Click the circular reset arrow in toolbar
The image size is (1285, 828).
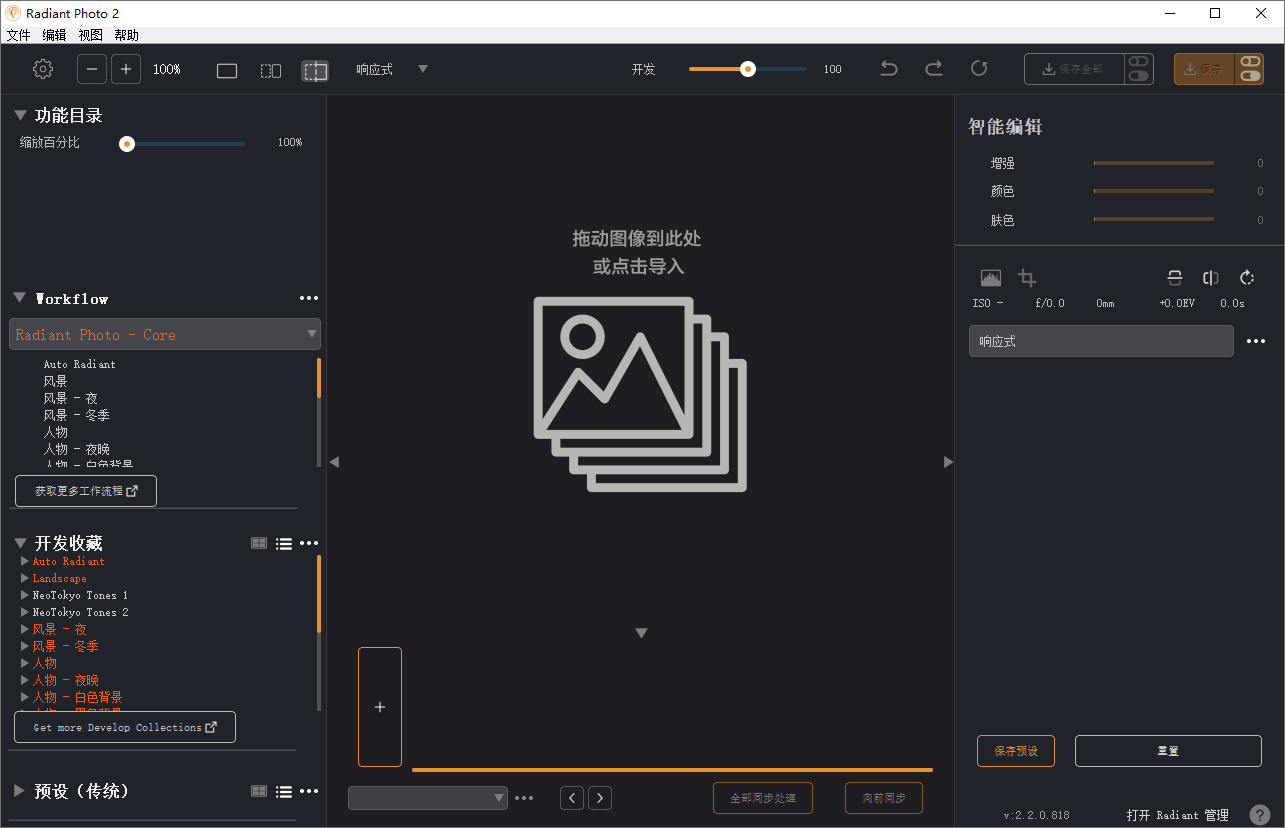tap(979, 68)
